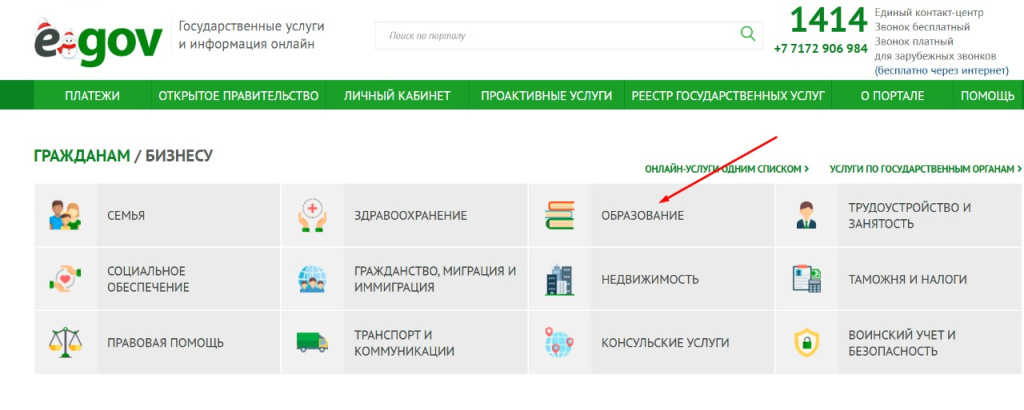Open the Недвижимость category

point(651,279)
